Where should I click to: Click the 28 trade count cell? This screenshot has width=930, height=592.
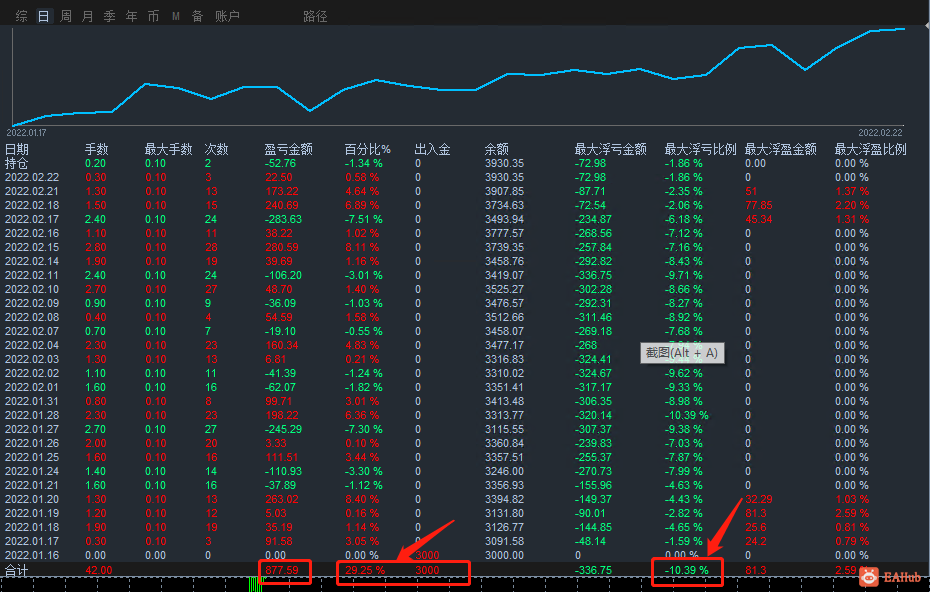click(211, 247)
